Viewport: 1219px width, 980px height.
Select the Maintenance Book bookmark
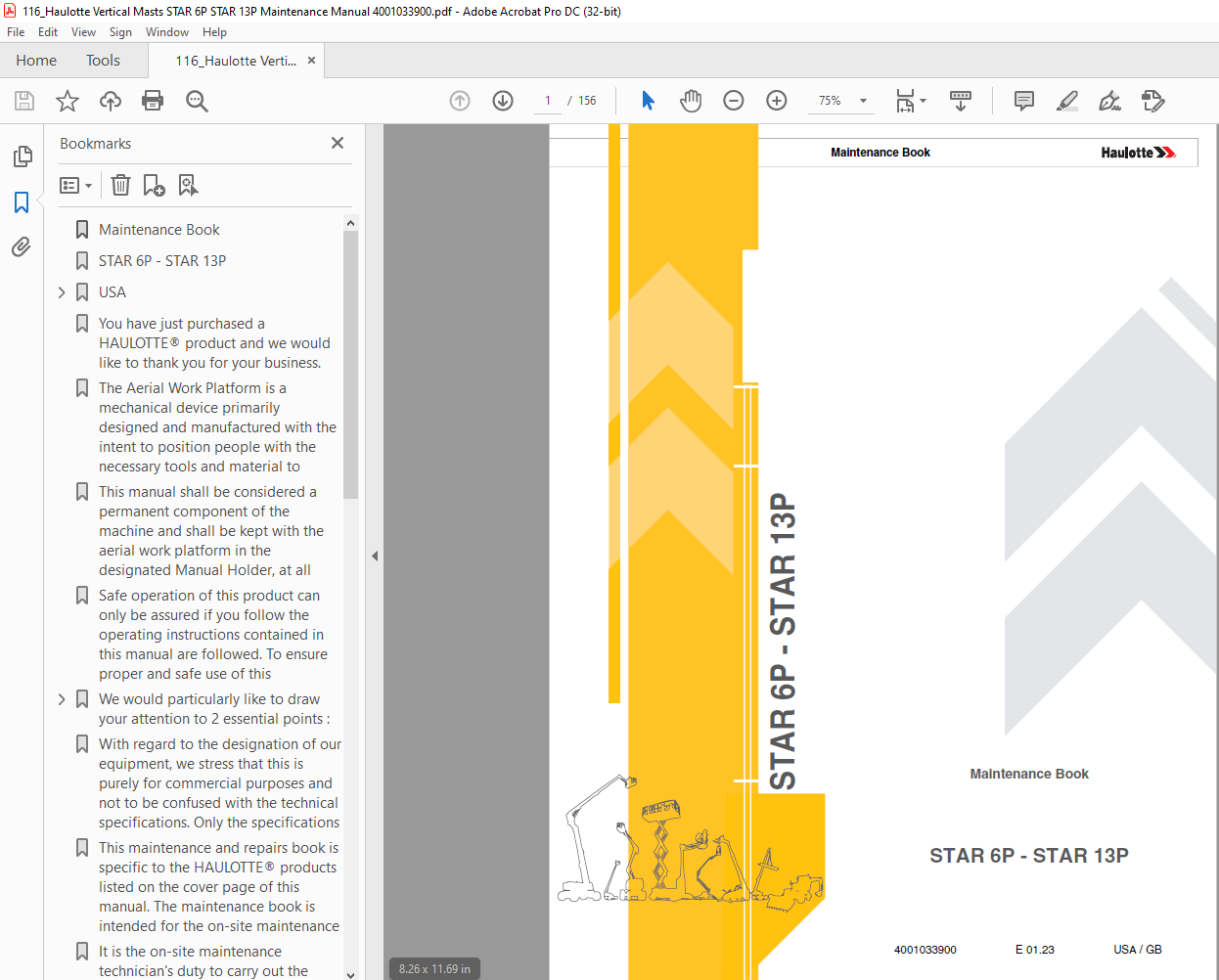tap(159, 230)
